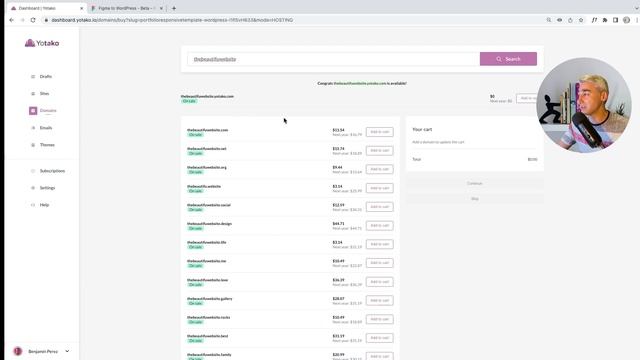Add the .me domain to cart
This screenshot has height=360, width=640.
point(380,263)
